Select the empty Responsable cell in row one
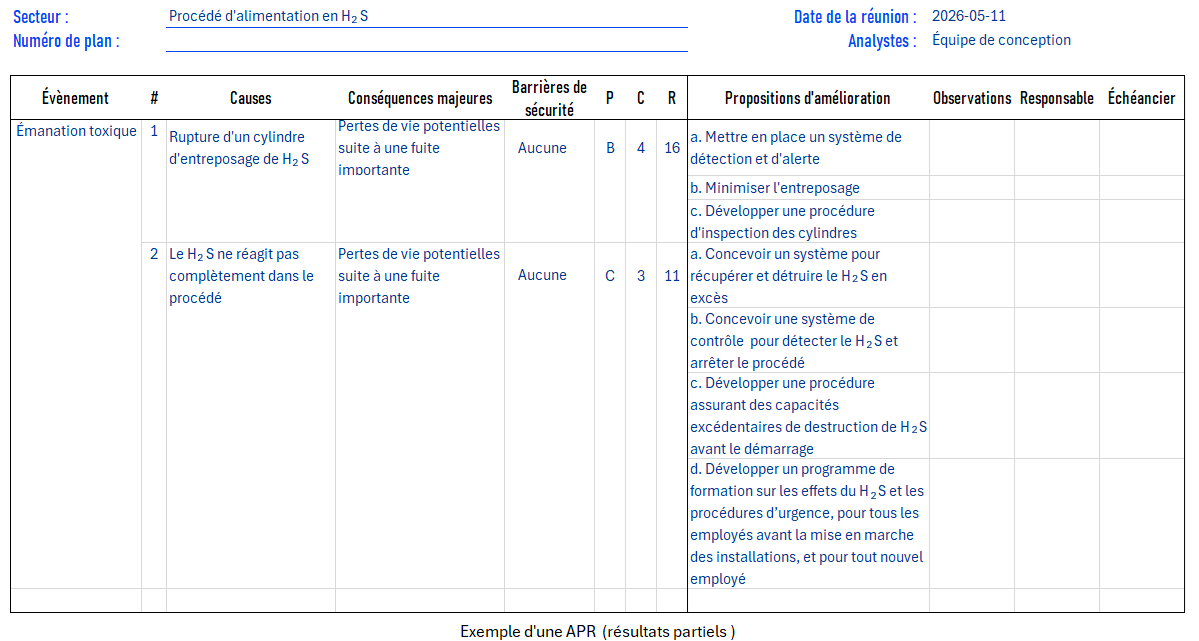Screen dimensions: 1199x641 pos(1057,148)
